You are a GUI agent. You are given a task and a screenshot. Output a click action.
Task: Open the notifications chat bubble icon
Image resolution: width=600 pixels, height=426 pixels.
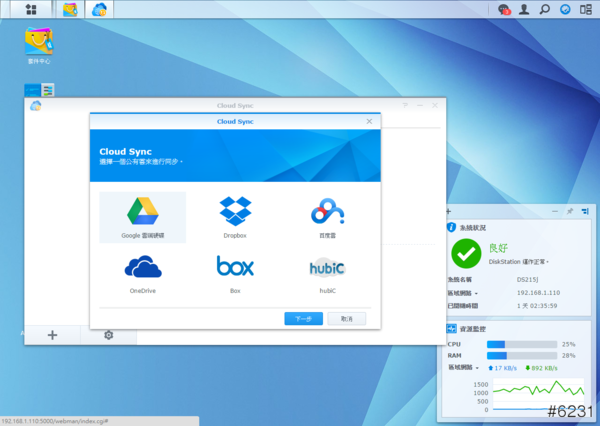504,9
